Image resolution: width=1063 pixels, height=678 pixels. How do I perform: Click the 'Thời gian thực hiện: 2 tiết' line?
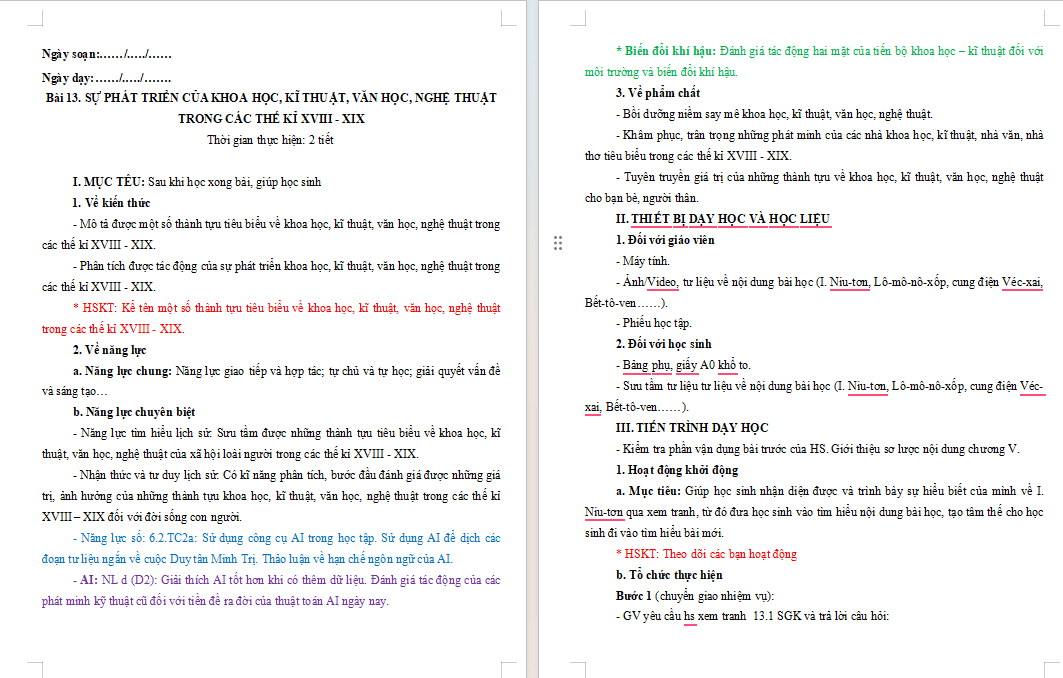[x=270, y=140]
